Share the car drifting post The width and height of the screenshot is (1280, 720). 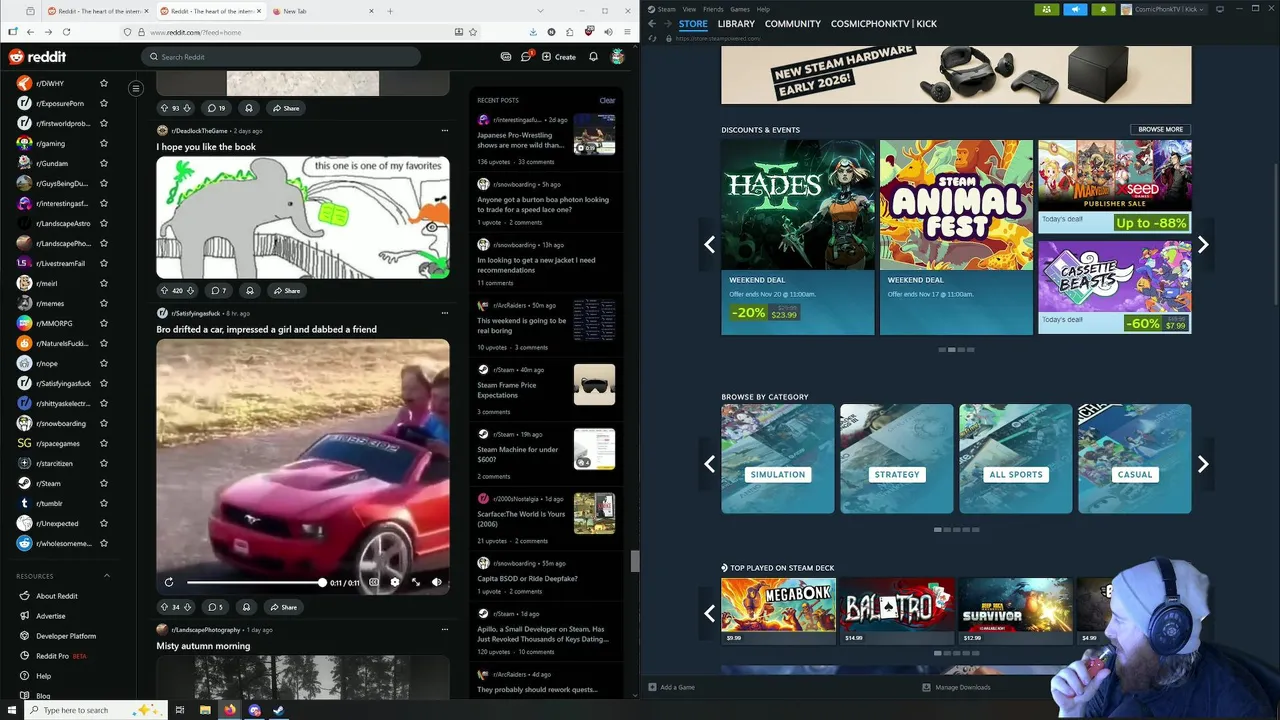point(284,607)
